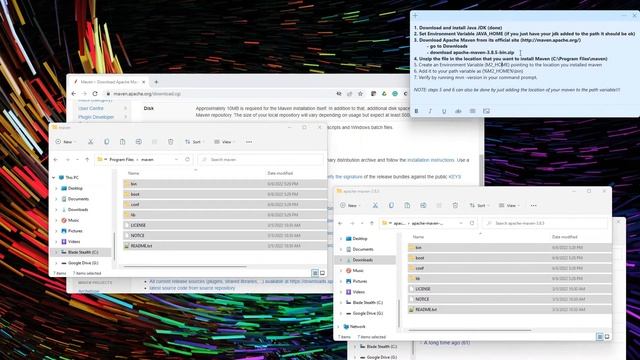This screenshot has width=640, height=360.
Task: Click Delete trash icon in maven window
Action: pos(171,142)
